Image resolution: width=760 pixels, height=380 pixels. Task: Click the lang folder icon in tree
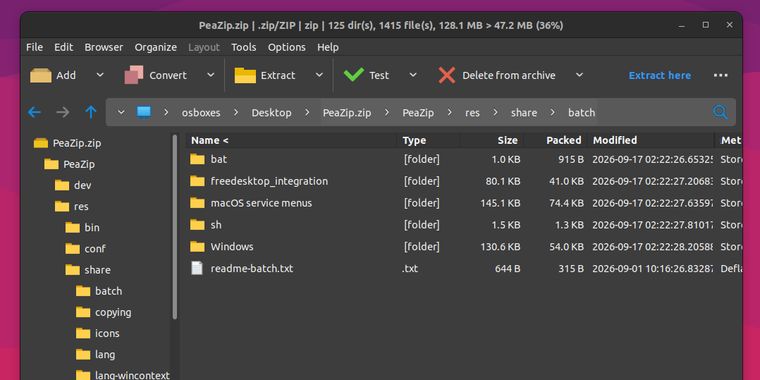(x=83, y=354)
